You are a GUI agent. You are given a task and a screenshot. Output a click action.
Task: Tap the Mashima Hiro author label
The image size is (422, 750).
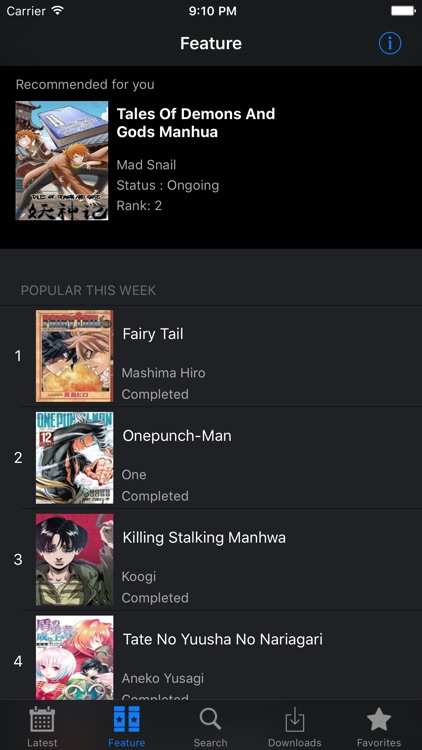164,373
